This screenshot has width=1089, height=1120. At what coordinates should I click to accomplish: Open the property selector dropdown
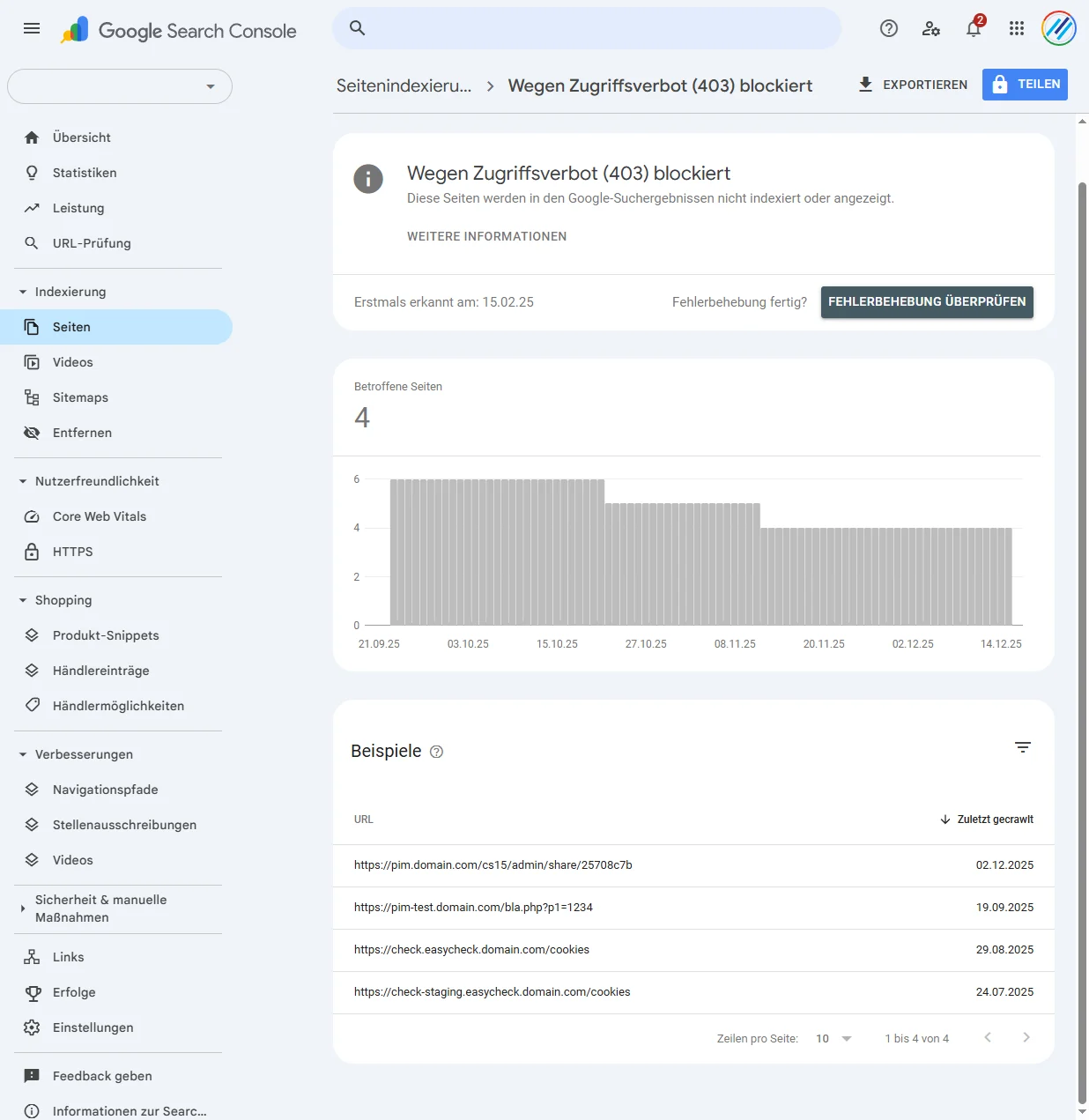pos(120,86)
